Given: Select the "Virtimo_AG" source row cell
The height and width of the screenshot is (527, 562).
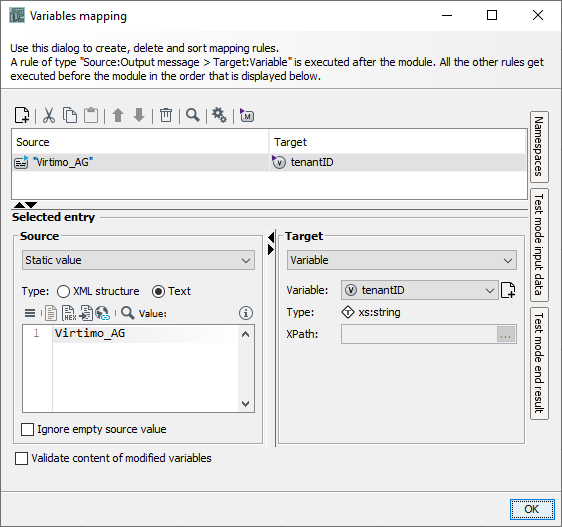Looking at the screenshot, I should pos(140,162).
